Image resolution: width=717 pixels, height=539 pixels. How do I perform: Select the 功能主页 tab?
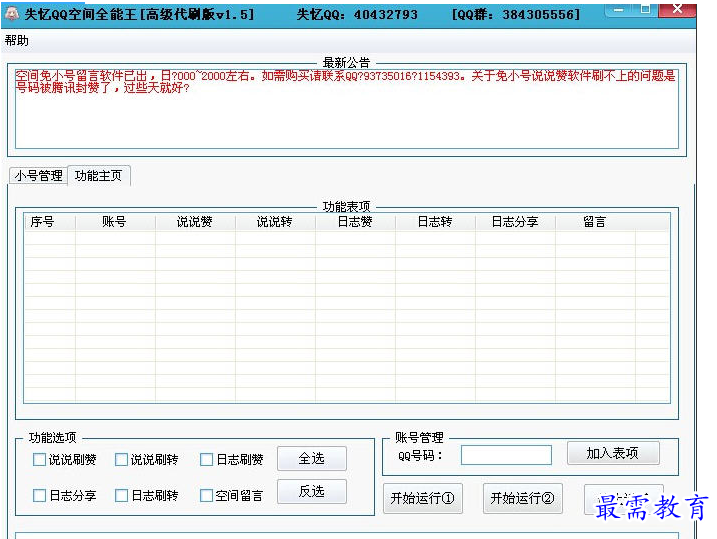click(99, 176)
